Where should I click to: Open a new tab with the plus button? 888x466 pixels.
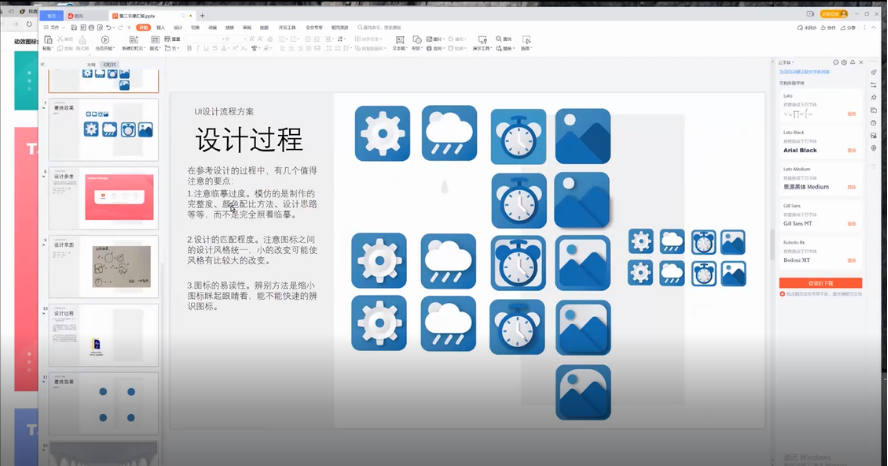(203, 16)
